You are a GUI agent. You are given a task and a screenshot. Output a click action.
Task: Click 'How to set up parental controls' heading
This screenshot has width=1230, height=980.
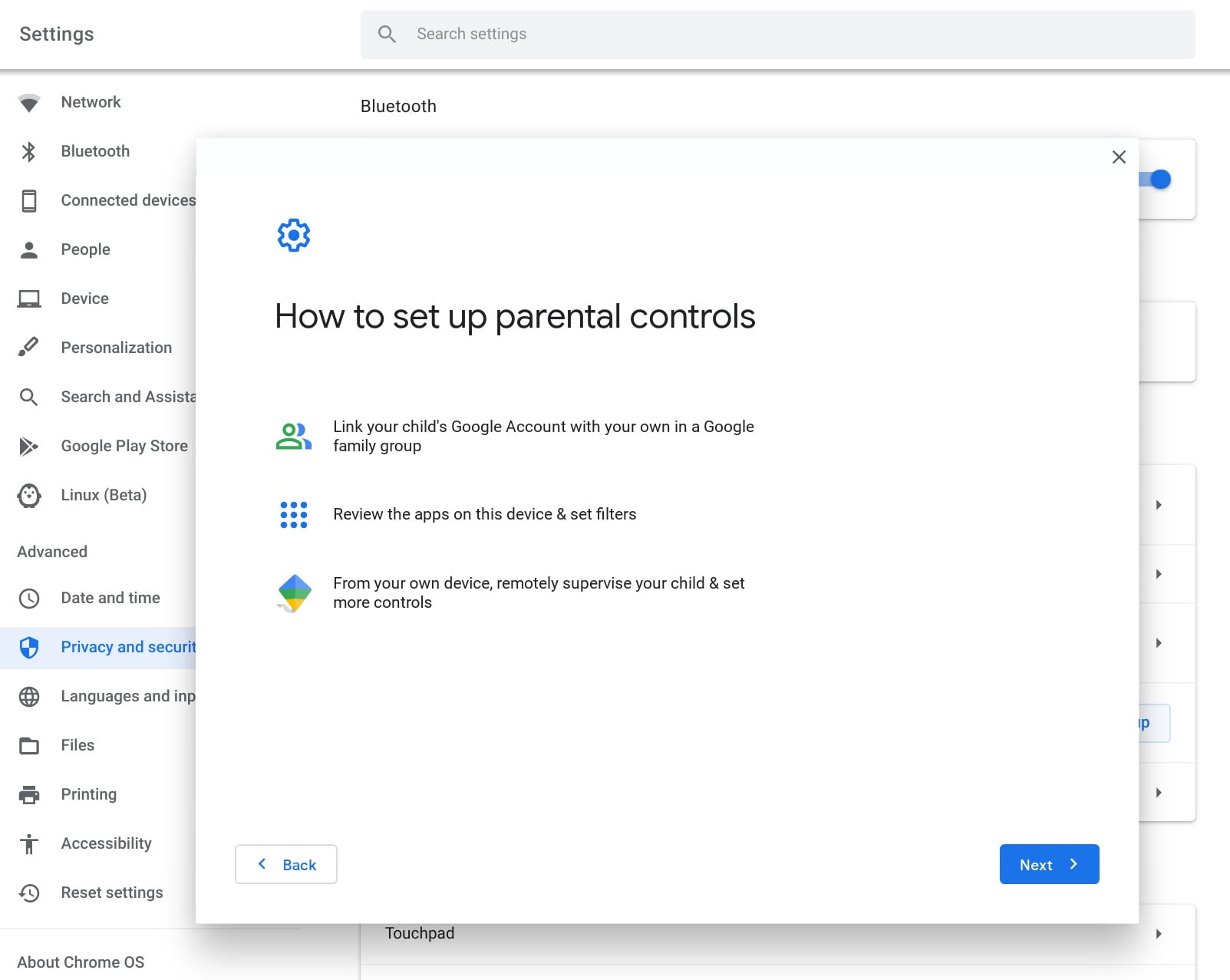[516, 317]
